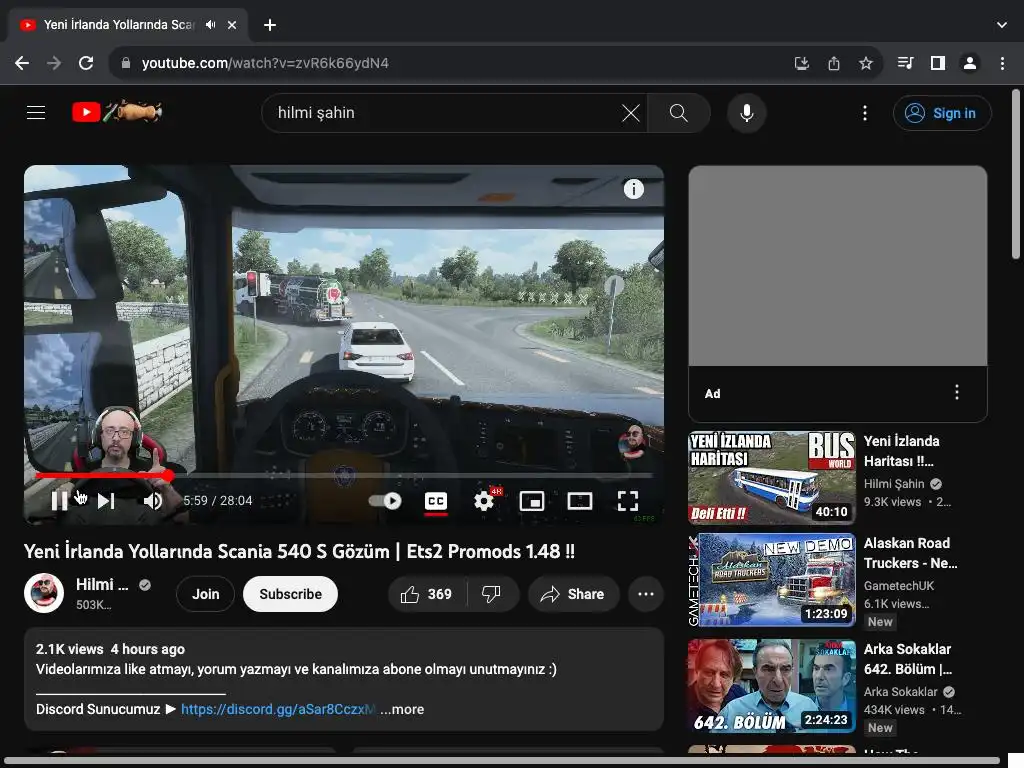Click the search magnifier button
Image resolution: width=1024 pixels, height=768 pixels.
click(x=679, y=113)
